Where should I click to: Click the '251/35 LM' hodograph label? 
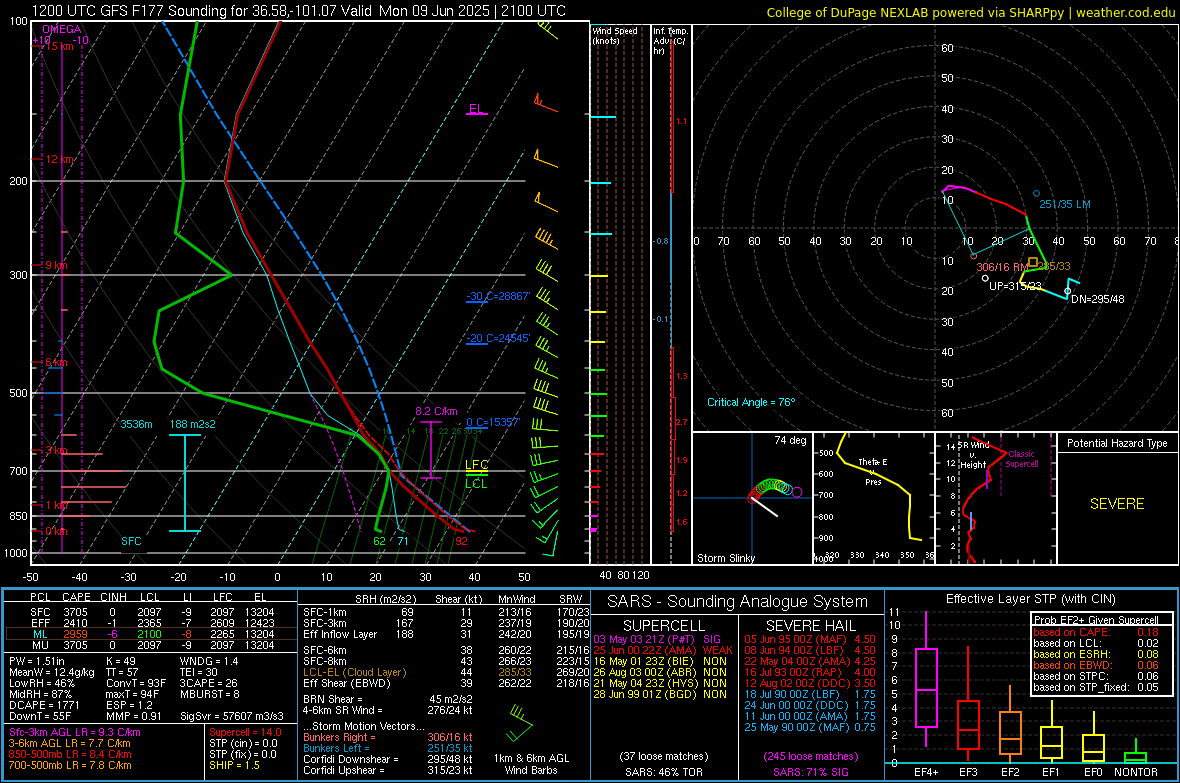point(1064,204)
